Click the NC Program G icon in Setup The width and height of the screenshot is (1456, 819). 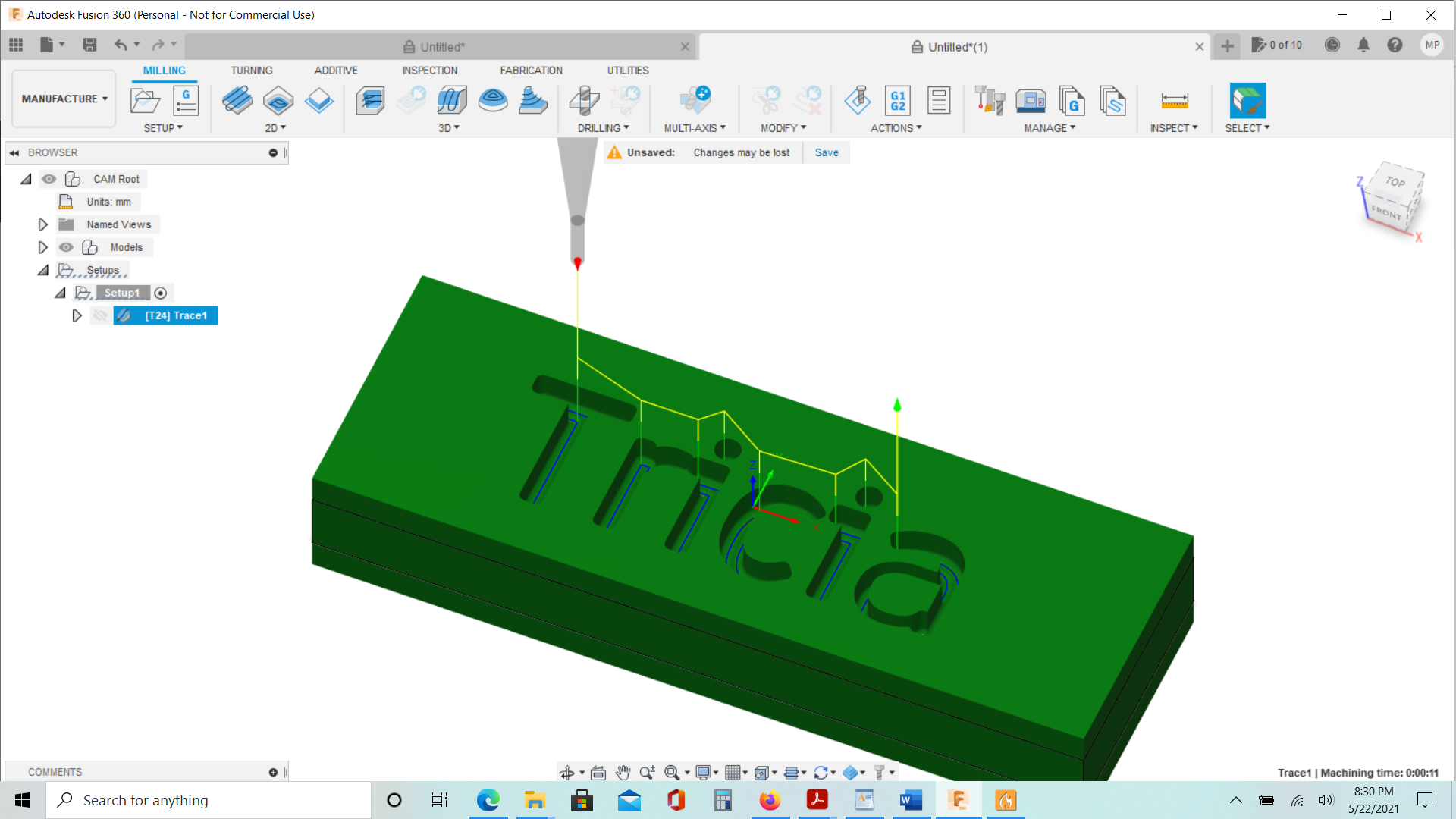(x=186, y=100)
